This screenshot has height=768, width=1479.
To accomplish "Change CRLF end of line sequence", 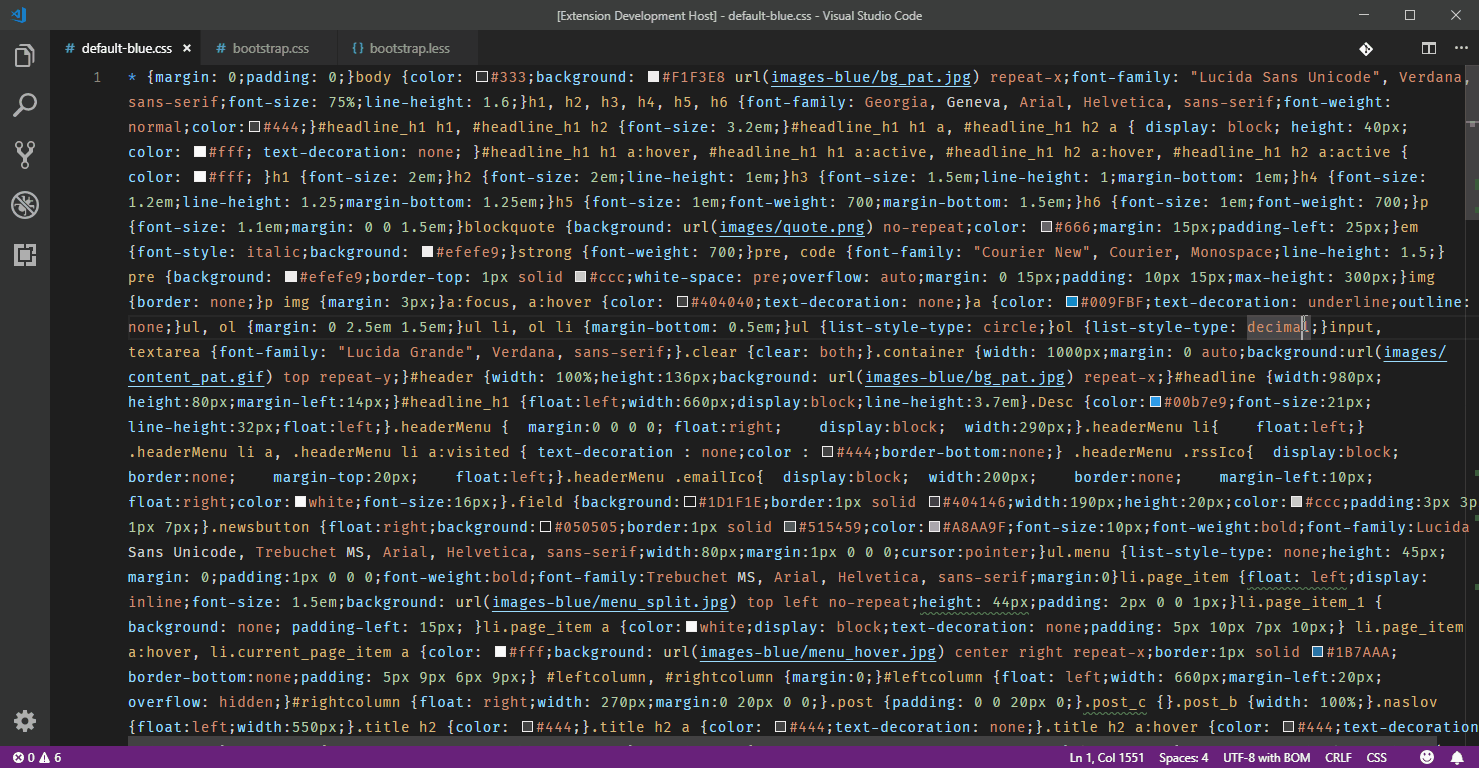I will point(1338,757).
